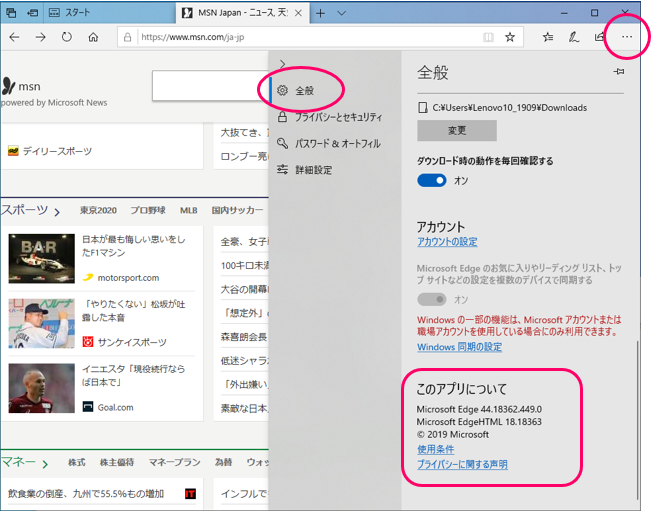655x514 pixels.
Task: Expand the スポーツ section arrow
Action: [57, 213]
